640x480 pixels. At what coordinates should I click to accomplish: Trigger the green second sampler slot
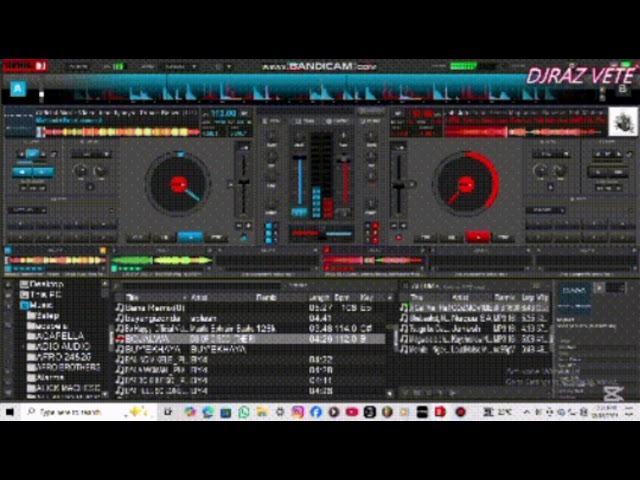pyautogui.click(x=162, y=260)
